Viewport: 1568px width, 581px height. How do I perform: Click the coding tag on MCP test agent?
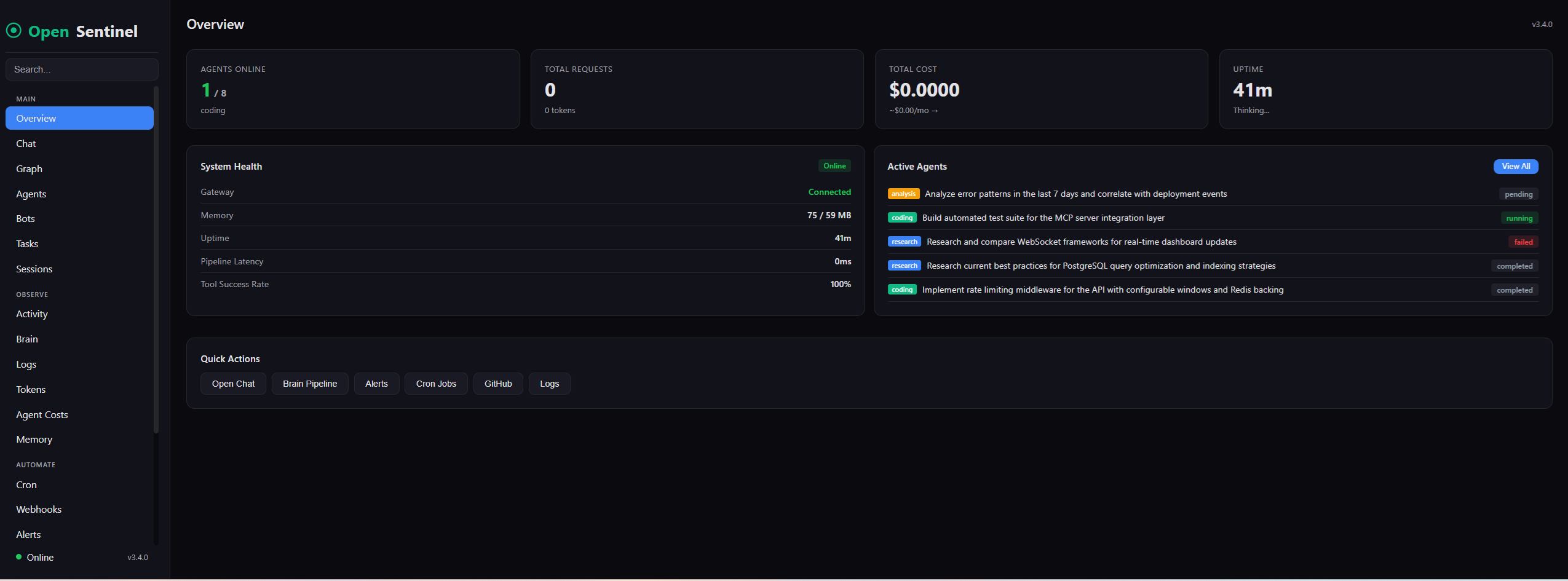coord(901,218)
